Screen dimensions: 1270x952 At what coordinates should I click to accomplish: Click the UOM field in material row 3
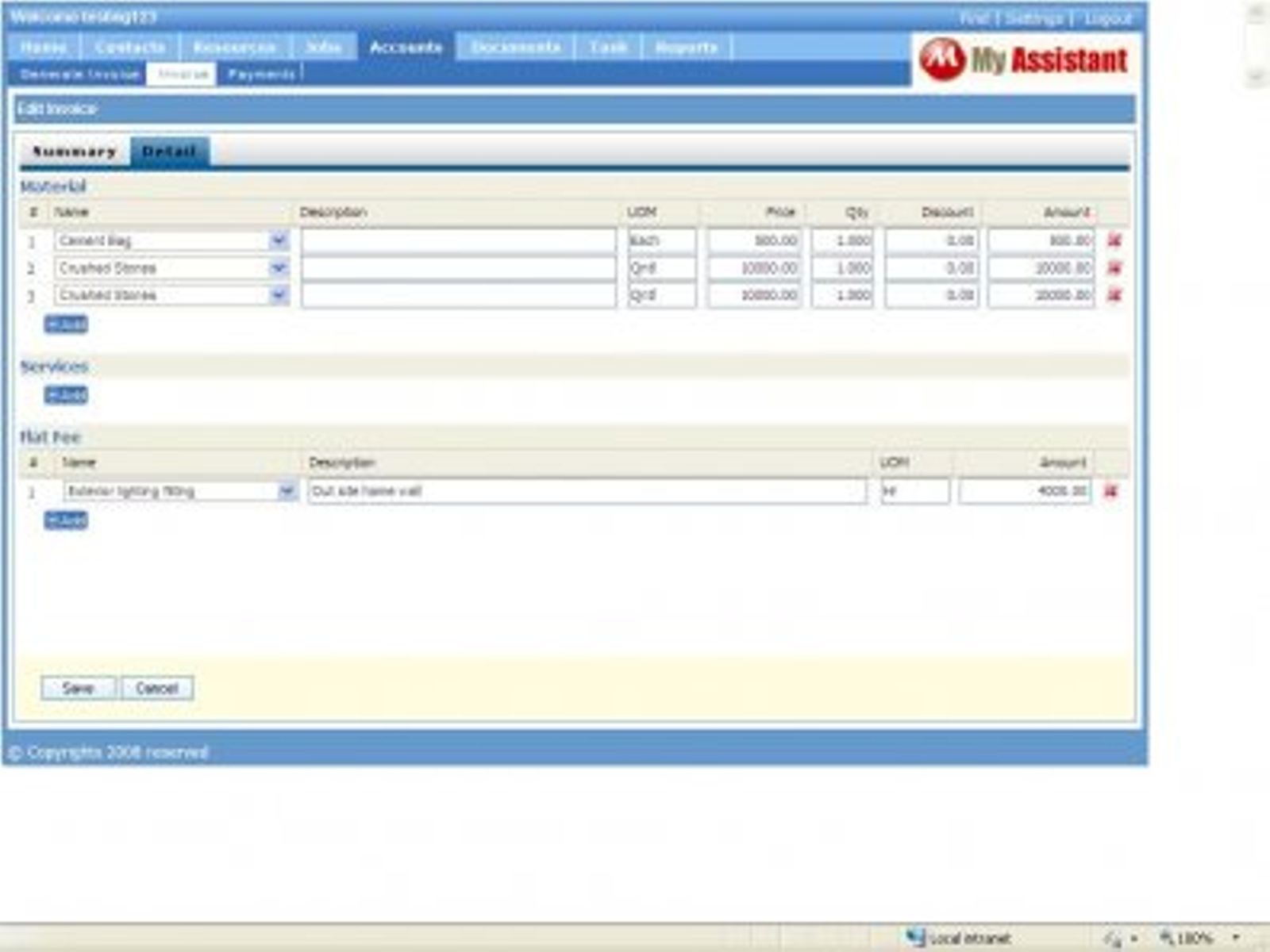[x=661, y=295]
